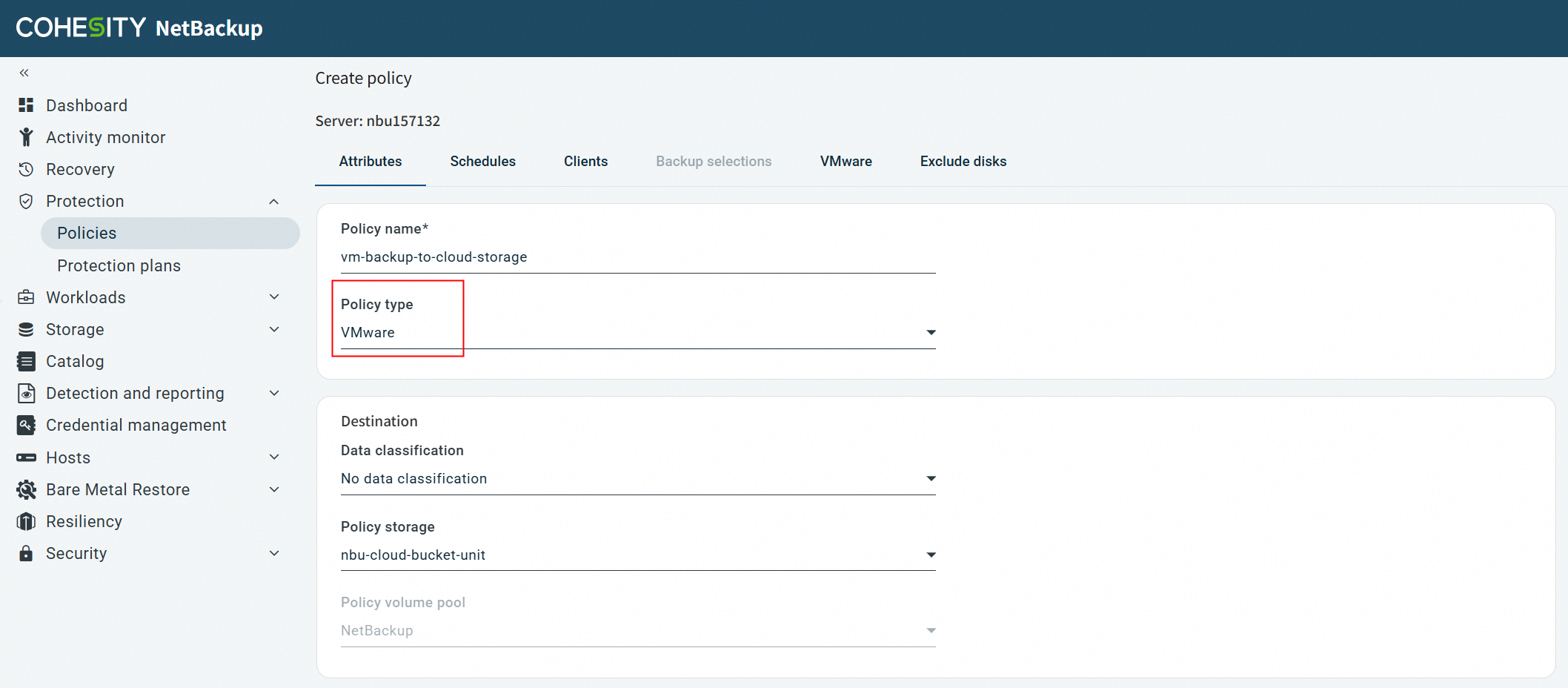Viewport: 1568px width, 688px height.
Task: Switch to the Attributes tab
Action: pos(371,162)
